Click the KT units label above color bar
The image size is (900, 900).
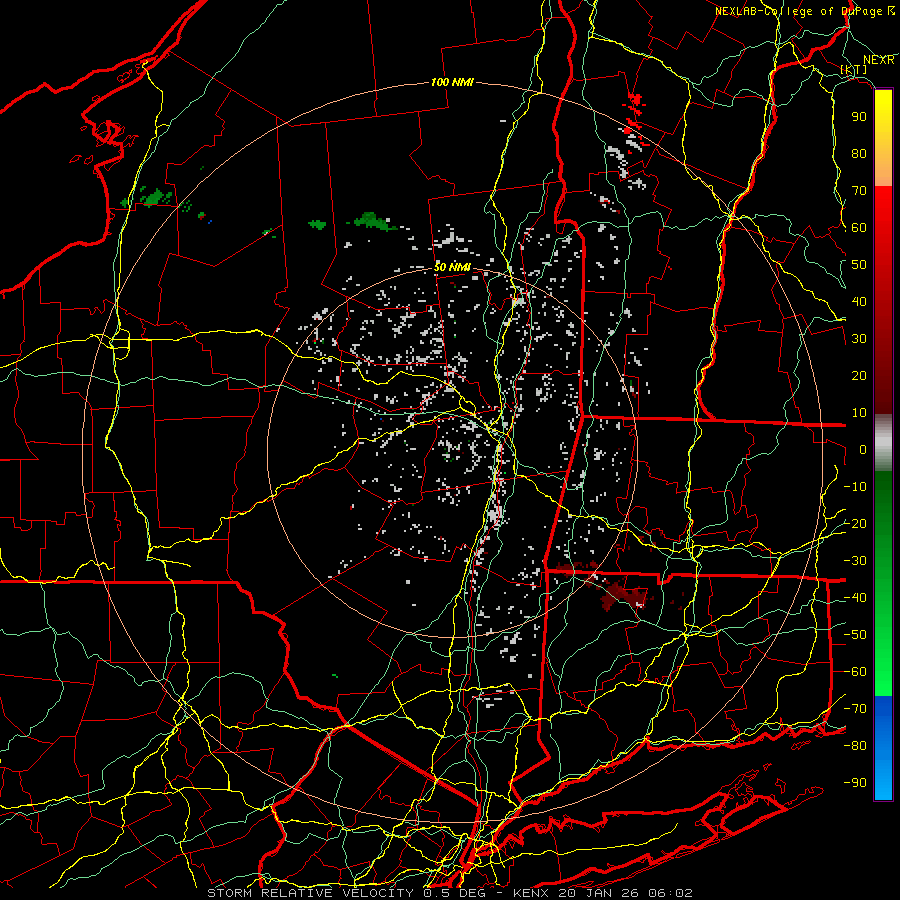[x=854, y=69]
